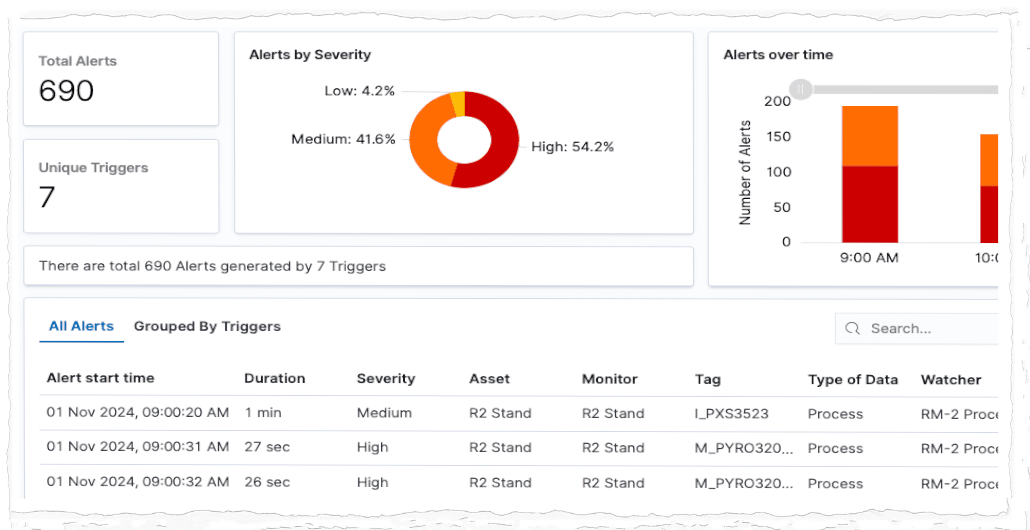The image size is (1030, 530).
Task: Select the alert at 09:00:20 AM
Action: pyautogui.click(x=519, y=413)
